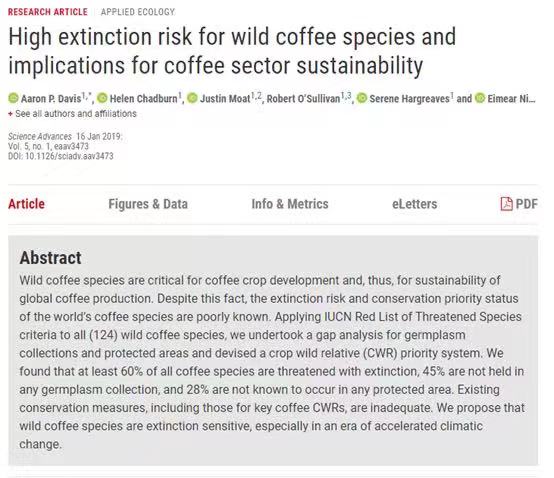Click the Science Advances journal name
554x478 pixels.
40,136
